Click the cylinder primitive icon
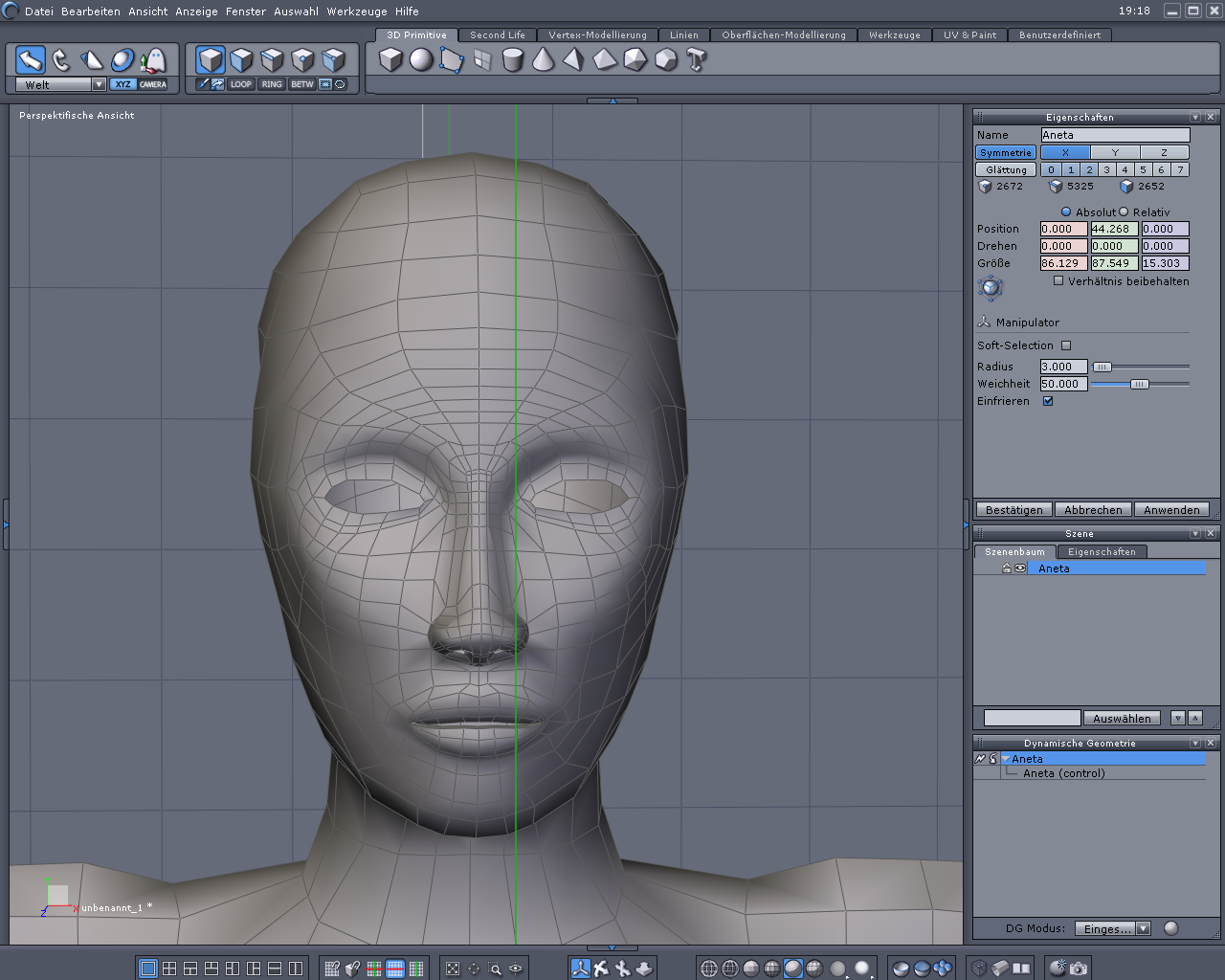This screenshot has height=980, width=1225. [x=513, y=60]
